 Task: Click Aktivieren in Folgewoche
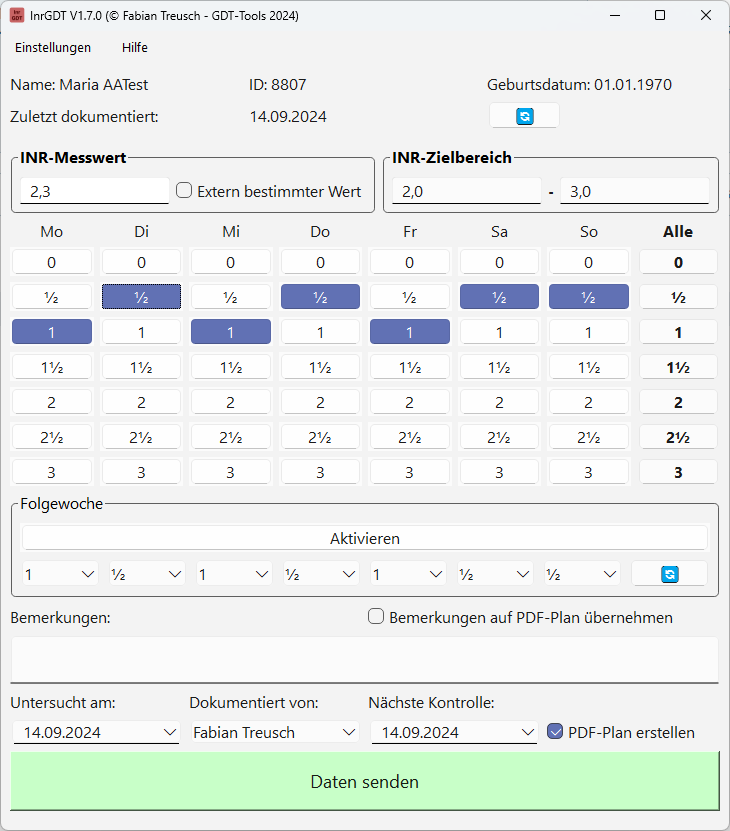[x=364, y=538]
